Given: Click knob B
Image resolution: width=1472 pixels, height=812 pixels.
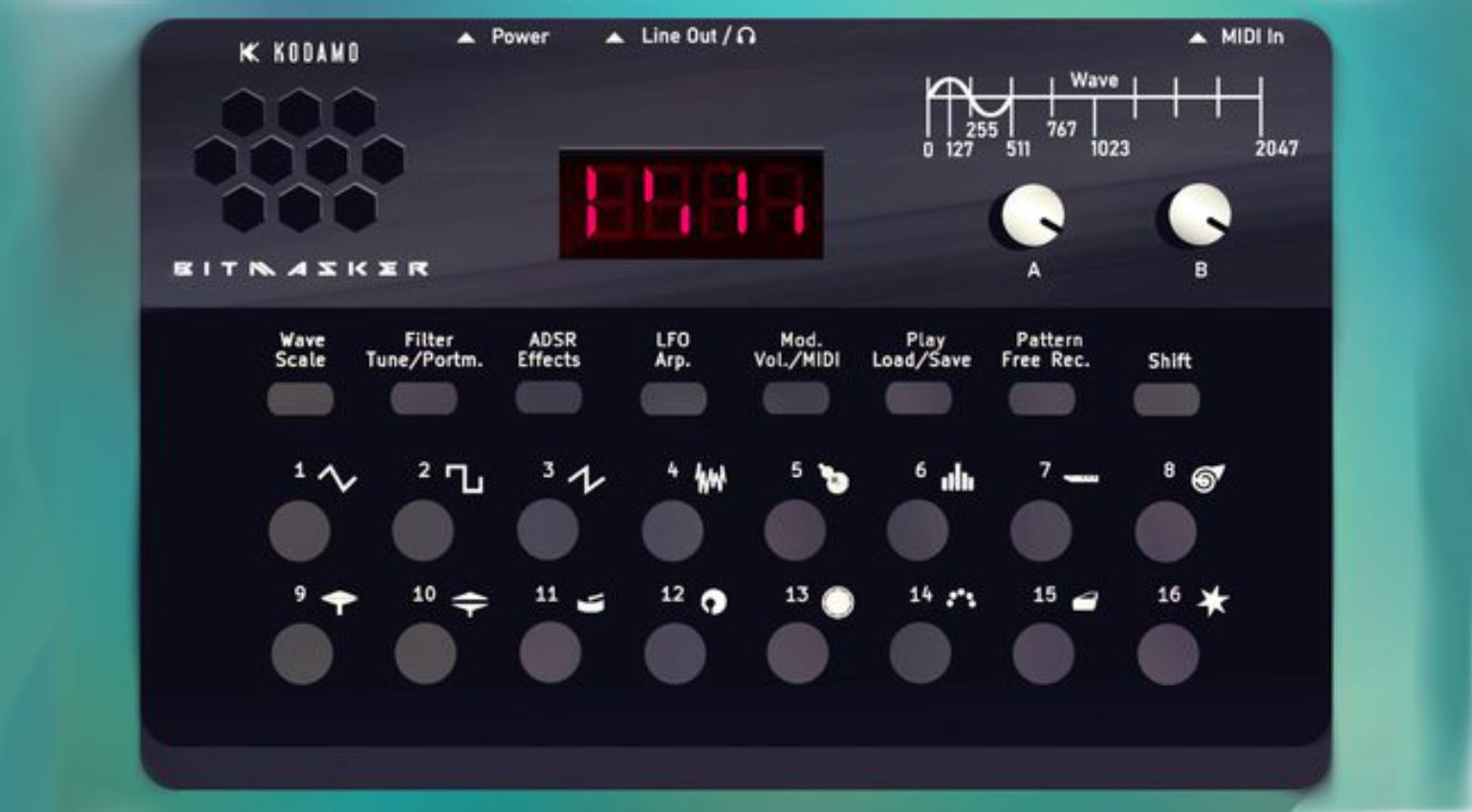Looking at the screenshot, I should click(x=1199, y=216).
